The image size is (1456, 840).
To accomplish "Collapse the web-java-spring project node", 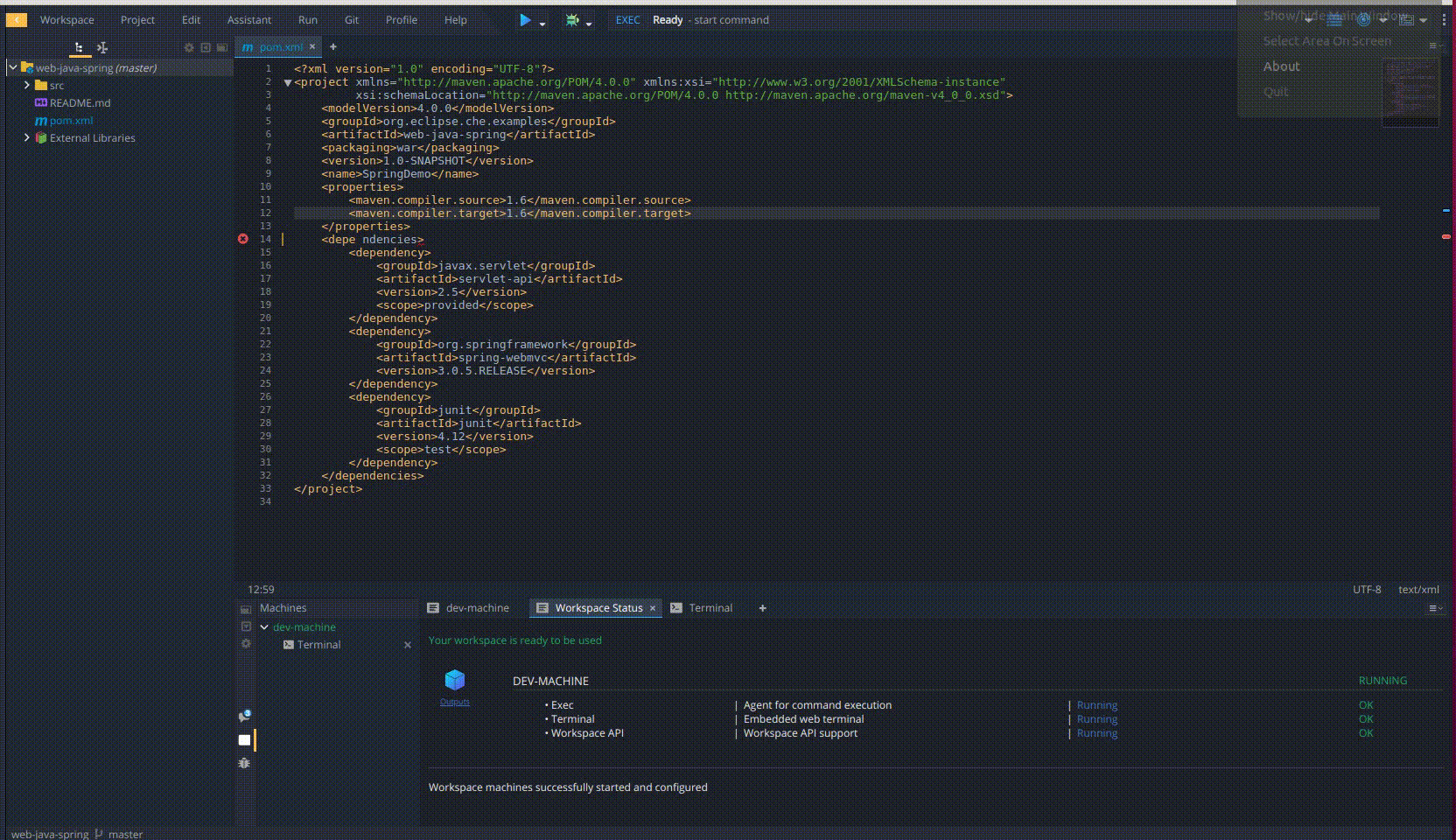I will click(x=13, y=66).
